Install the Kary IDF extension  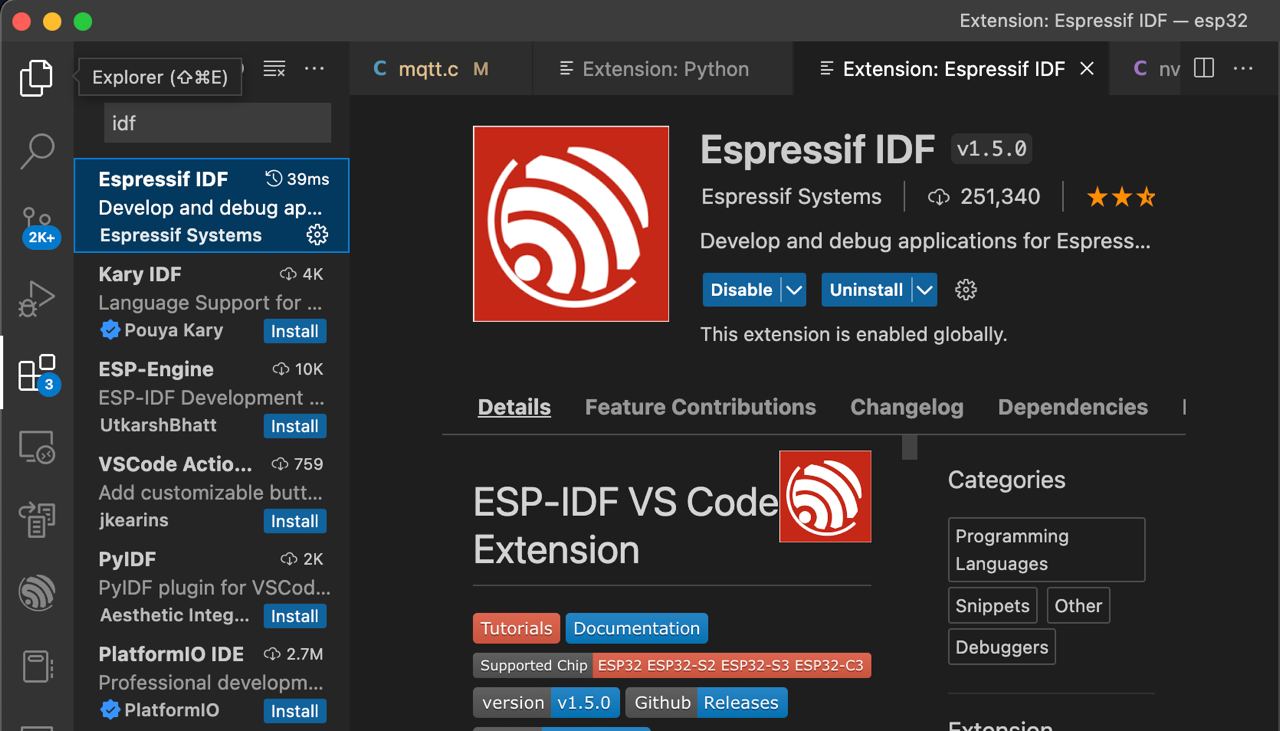coord(295,331)
